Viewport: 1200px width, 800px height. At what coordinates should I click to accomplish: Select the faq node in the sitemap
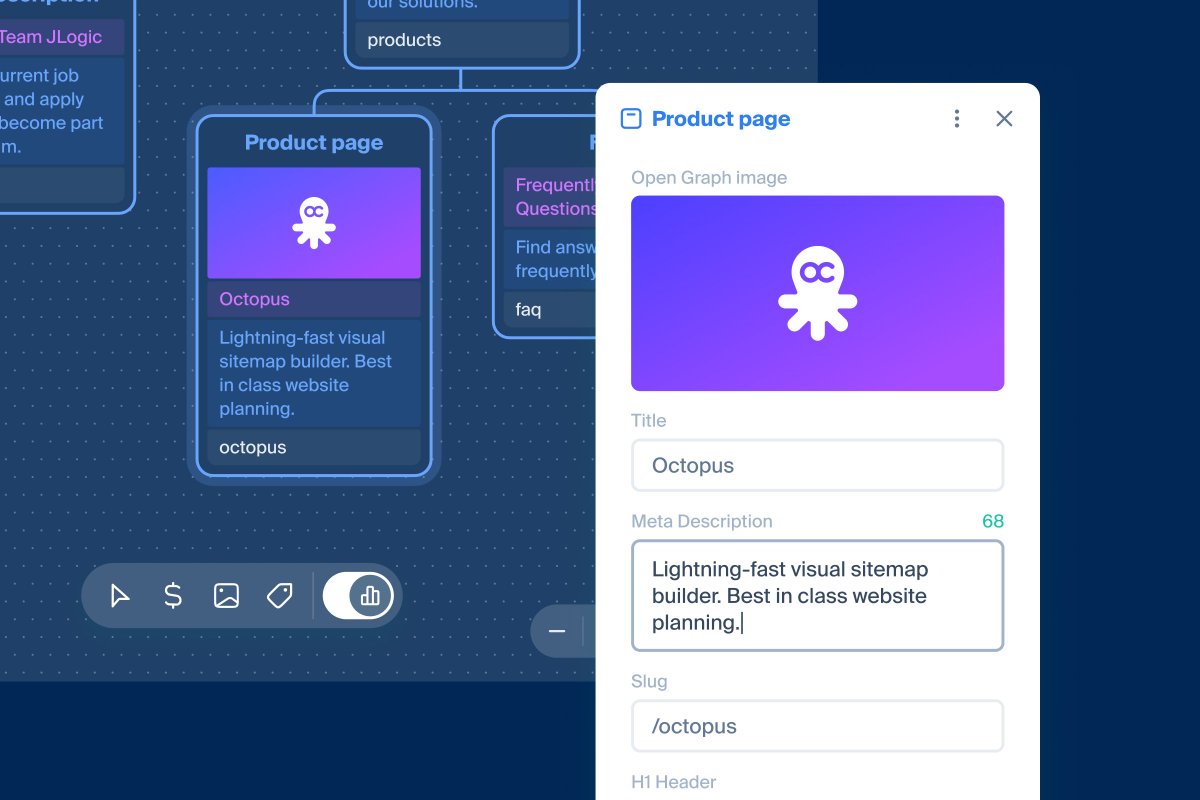pyautogui.click(x=527, y=310)
